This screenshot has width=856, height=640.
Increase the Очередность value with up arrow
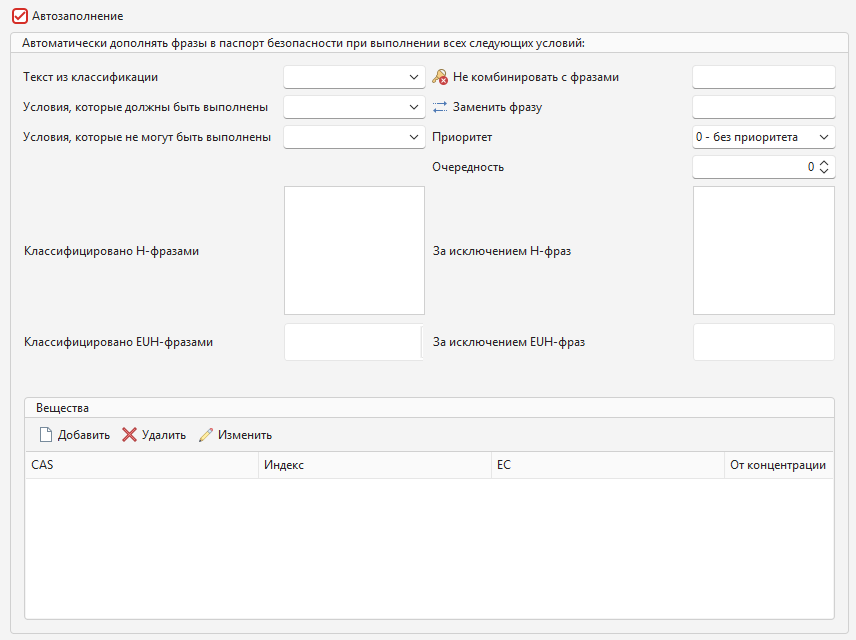tap(824, 163)
